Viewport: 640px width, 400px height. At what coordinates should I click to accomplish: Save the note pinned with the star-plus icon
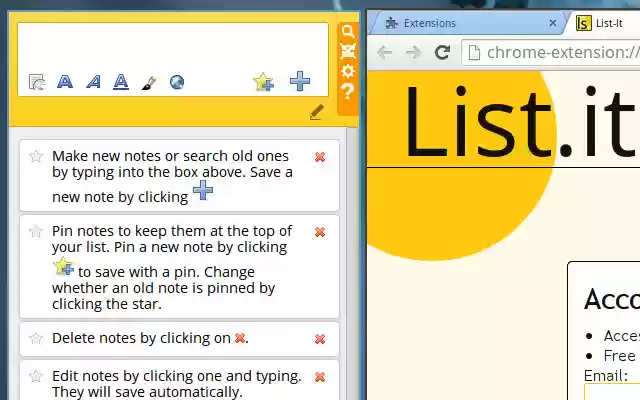263,82
